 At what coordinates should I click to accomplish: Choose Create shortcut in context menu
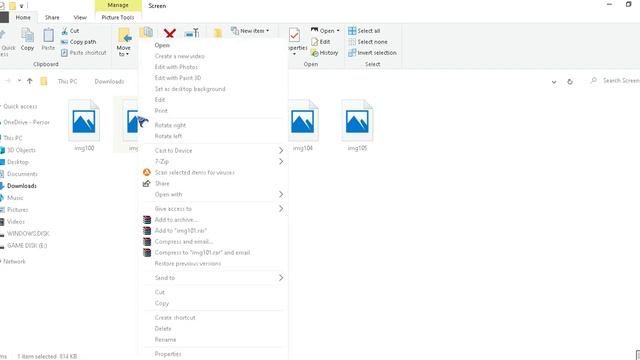[x=175, y=318]
